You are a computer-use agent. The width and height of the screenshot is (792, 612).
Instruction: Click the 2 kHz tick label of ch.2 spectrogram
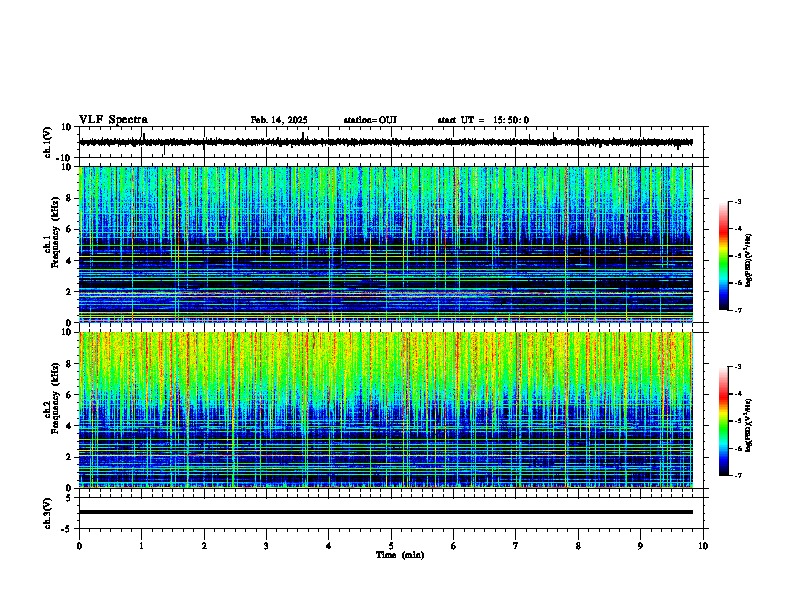click(x=69, y=457)
